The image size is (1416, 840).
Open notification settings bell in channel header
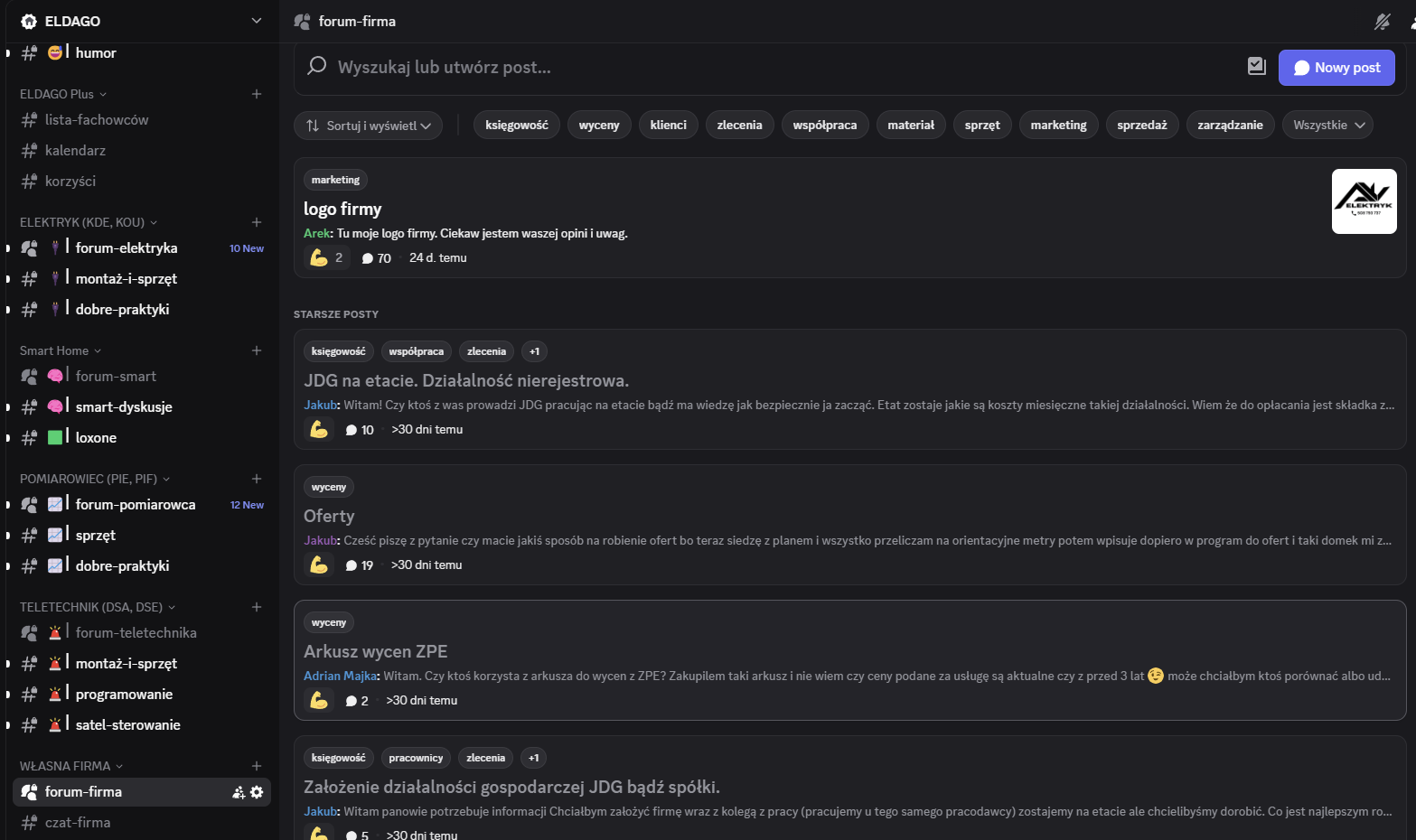1382,22
